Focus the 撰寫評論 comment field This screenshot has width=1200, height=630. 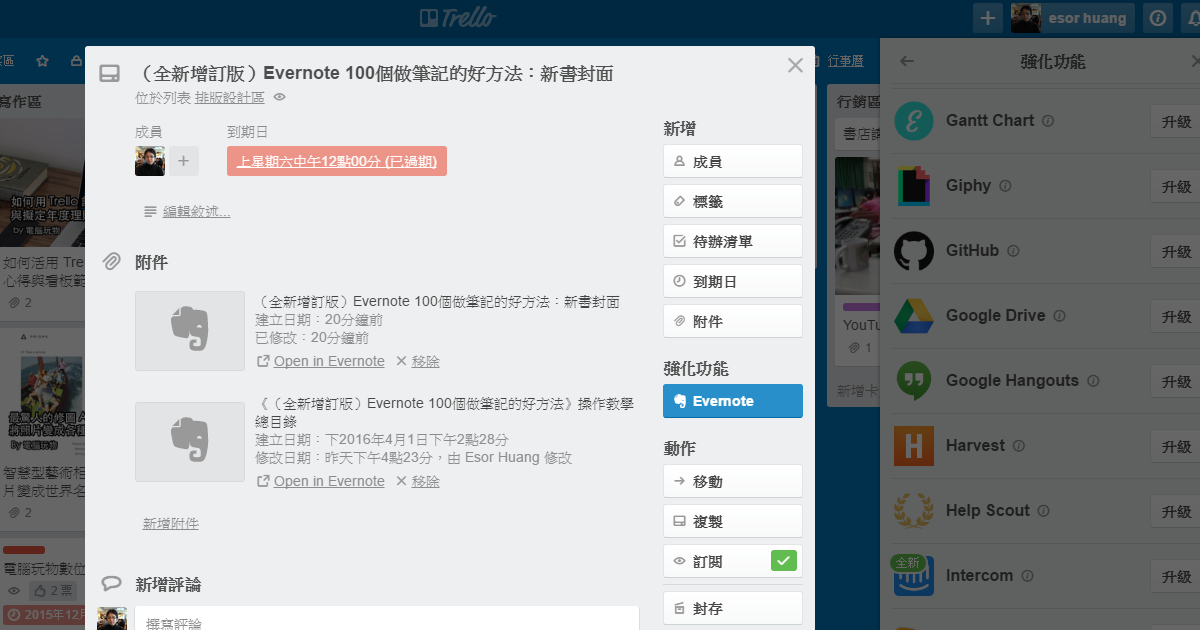[387, 618]
